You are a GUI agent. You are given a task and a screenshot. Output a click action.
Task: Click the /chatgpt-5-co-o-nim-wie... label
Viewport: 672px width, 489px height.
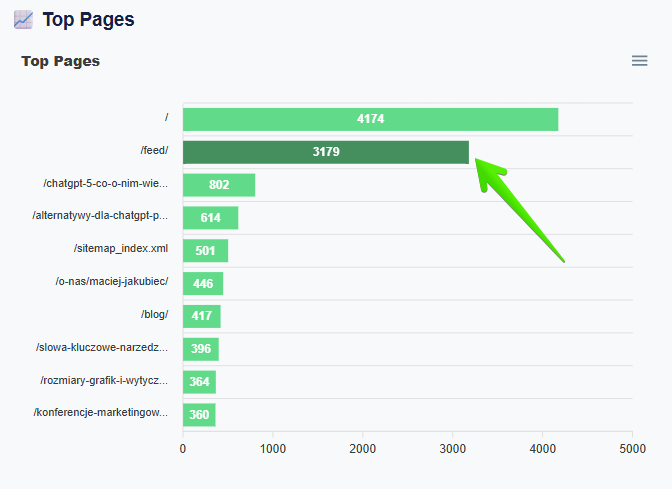(106, 184)
